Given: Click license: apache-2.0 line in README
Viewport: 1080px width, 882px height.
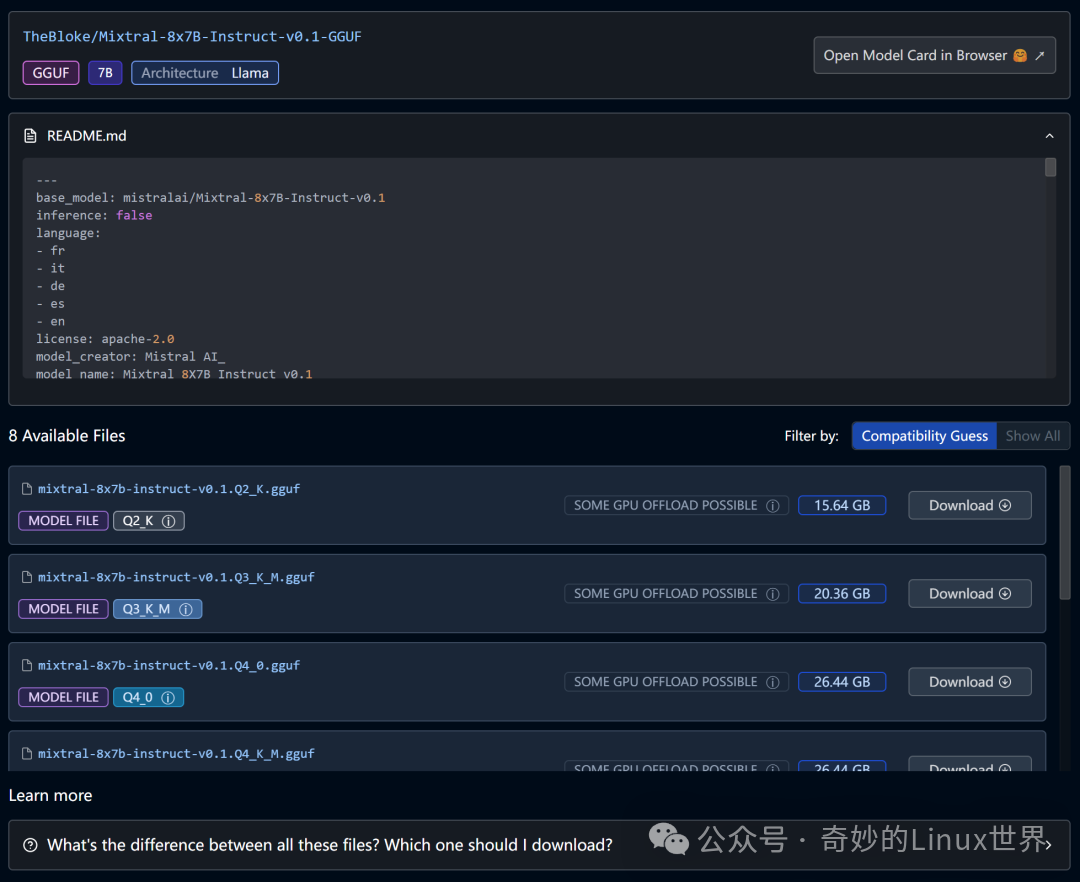Looking at the screenshot, I should tap(105, 339).
